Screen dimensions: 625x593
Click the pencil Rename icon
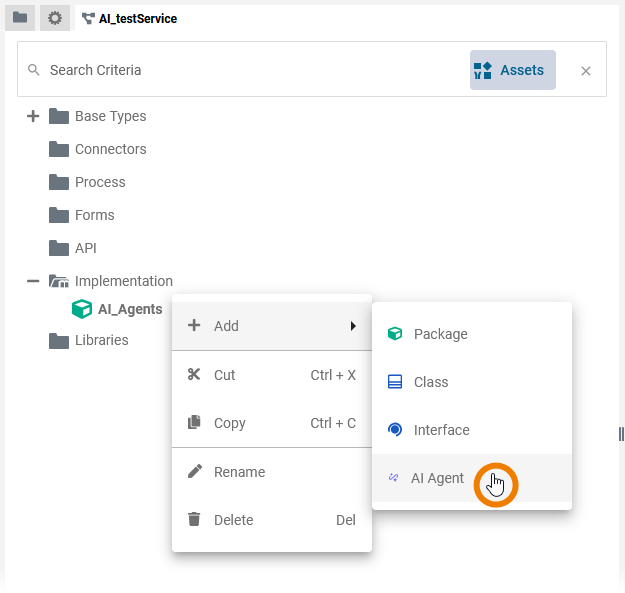(x=194, y=472)
